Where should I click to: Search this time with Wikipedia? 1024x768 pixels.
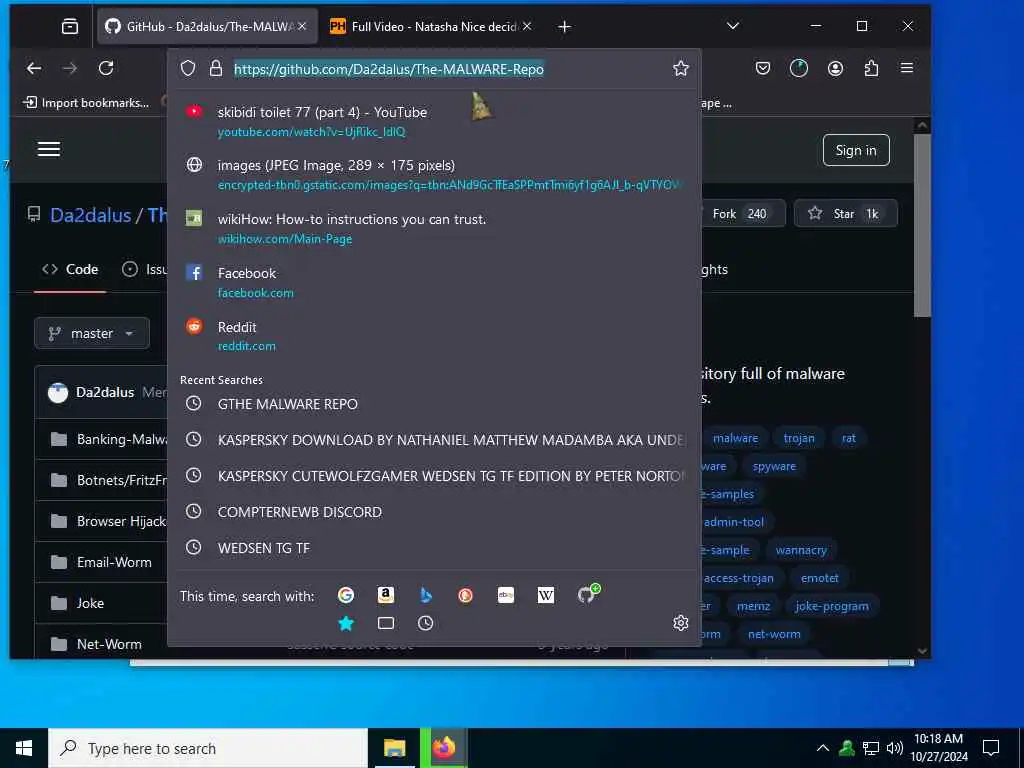coord(546,595)
